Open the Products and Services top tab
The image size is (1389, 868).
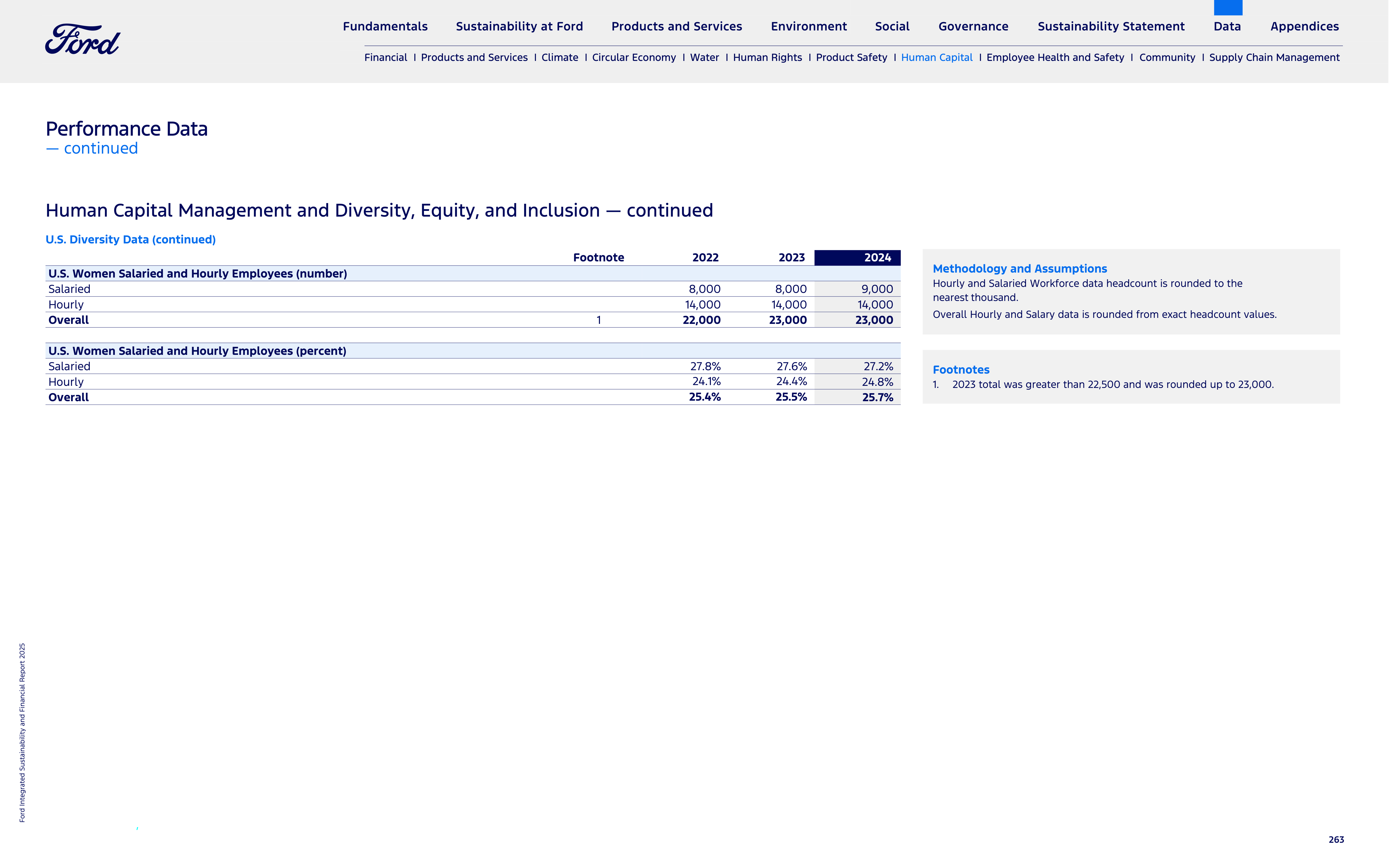677,26
